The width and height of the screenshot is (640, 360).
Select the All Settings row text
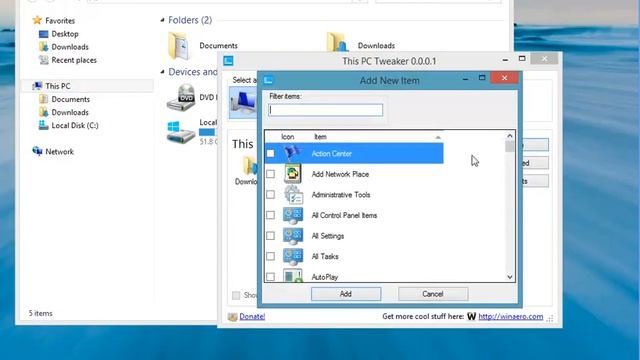(328, 236)
